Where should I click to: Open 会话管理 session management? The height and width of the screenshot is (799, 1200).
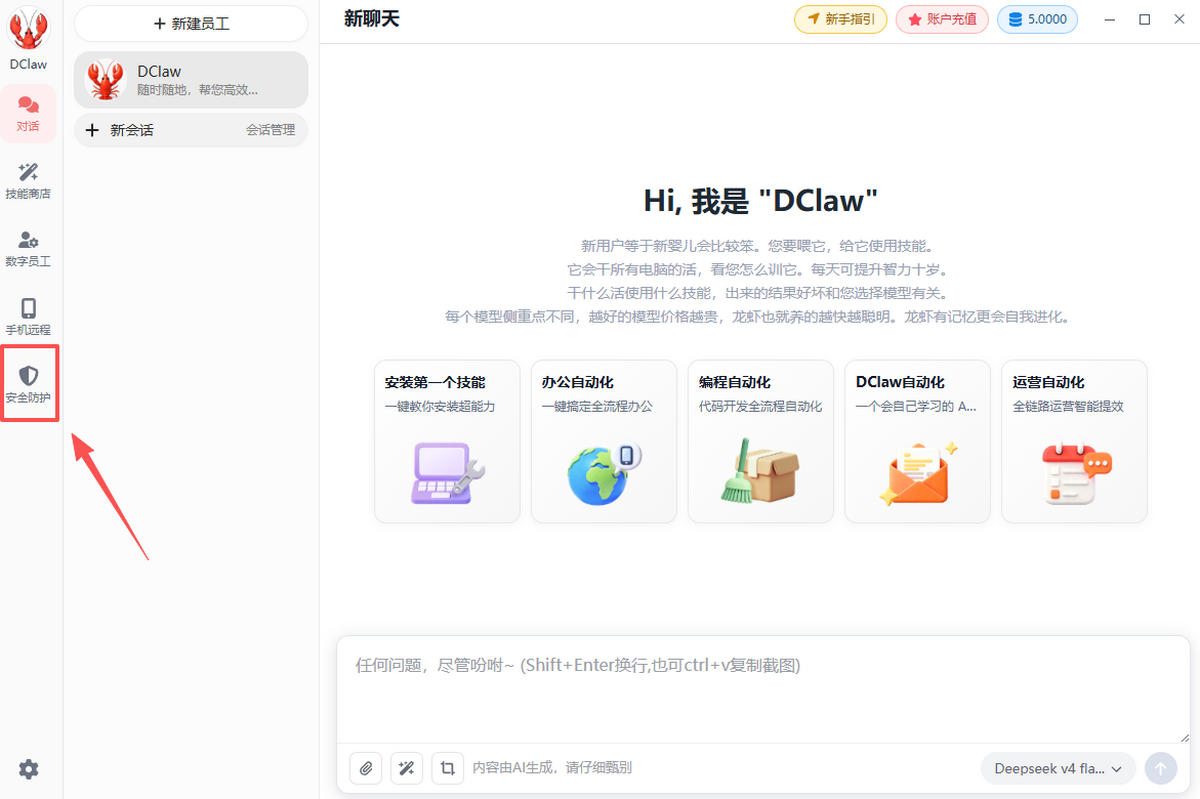(271, 130)
